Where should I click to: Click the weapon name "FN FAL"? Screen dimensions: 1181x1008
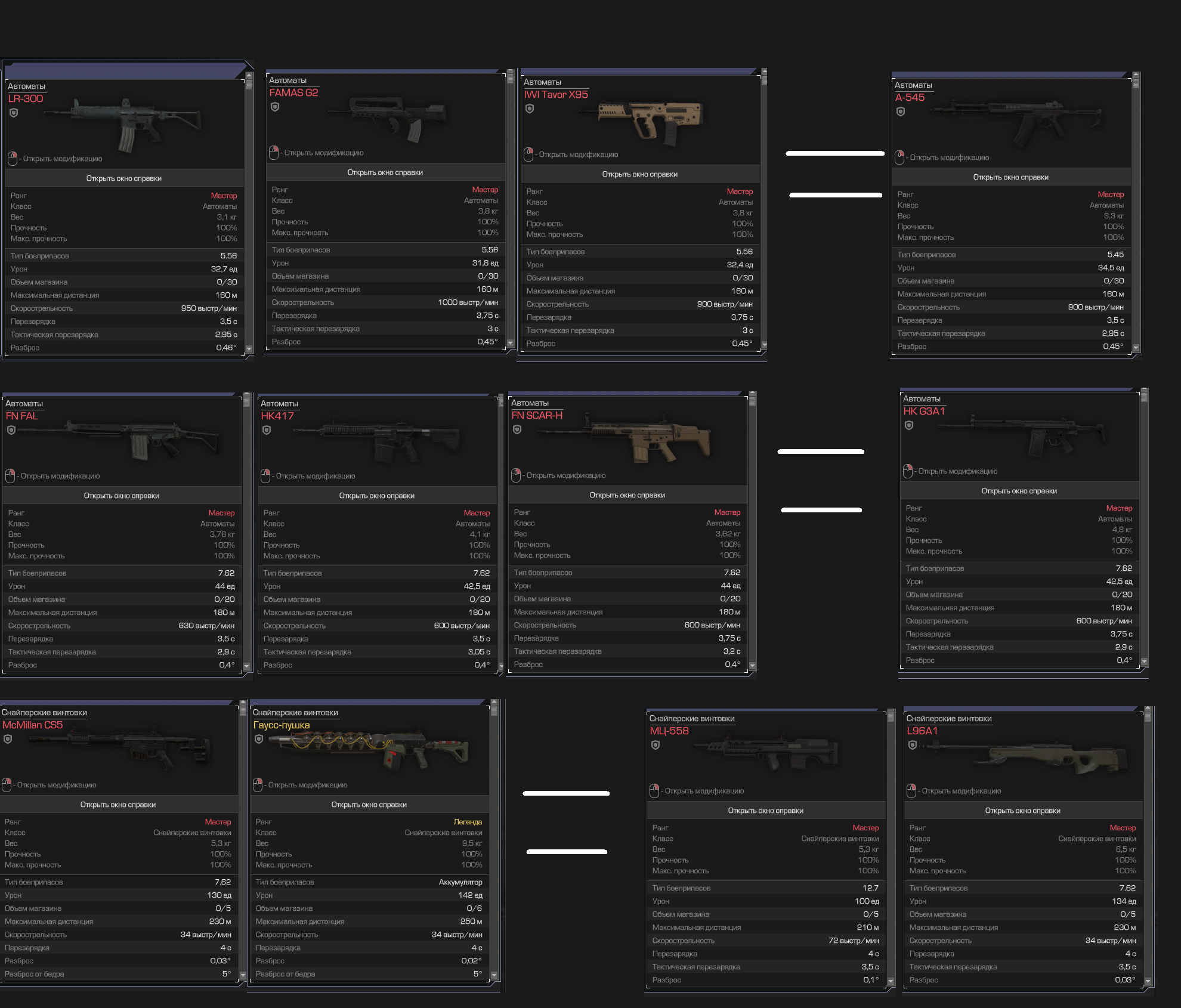pyautogui.click(x=21, y=416)
